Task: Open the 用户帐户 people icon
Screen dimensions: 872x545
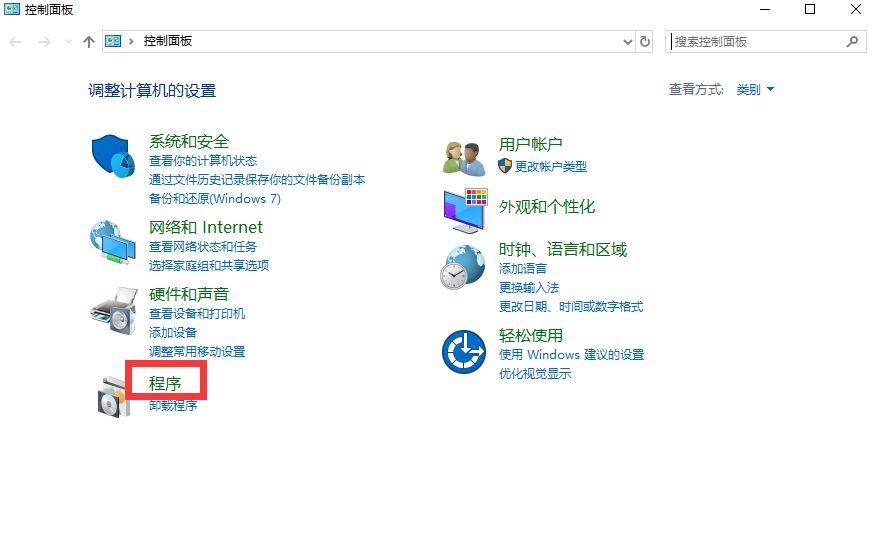Action: [464, 159]
